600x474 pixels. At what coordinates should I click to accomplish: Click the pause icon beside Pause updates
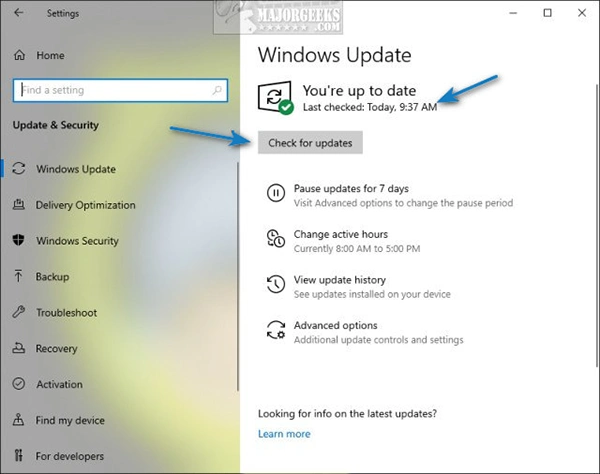[276, 193]
